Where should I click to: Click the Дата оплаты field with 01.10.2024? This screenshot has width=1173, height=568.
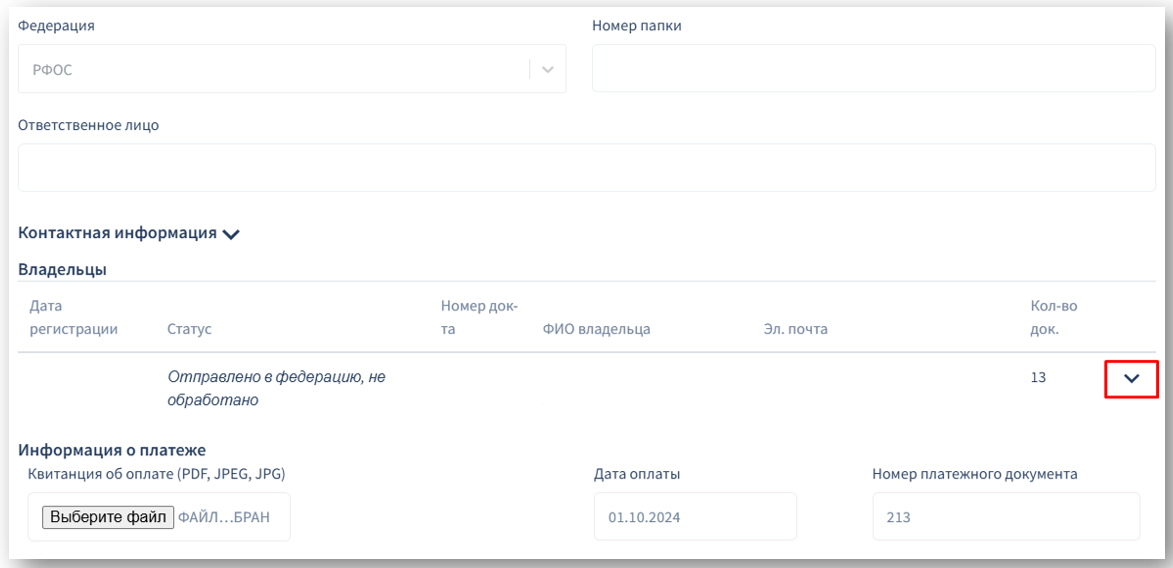click(695, 518)
